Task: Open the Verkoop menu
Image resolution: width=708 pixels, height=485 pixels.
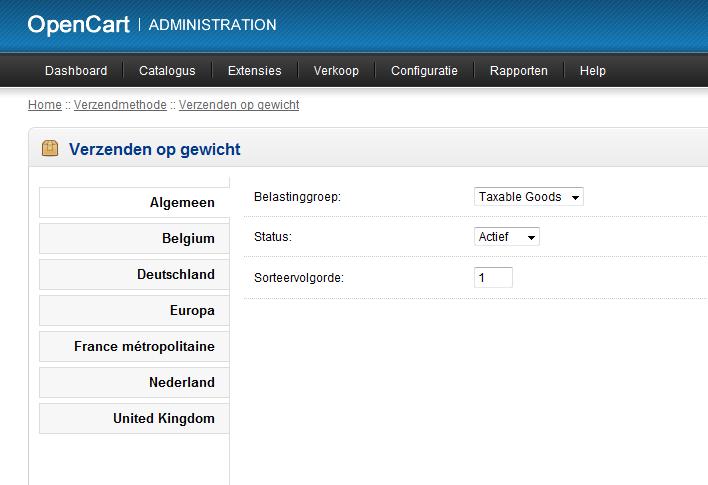Action: click(336, 71)
